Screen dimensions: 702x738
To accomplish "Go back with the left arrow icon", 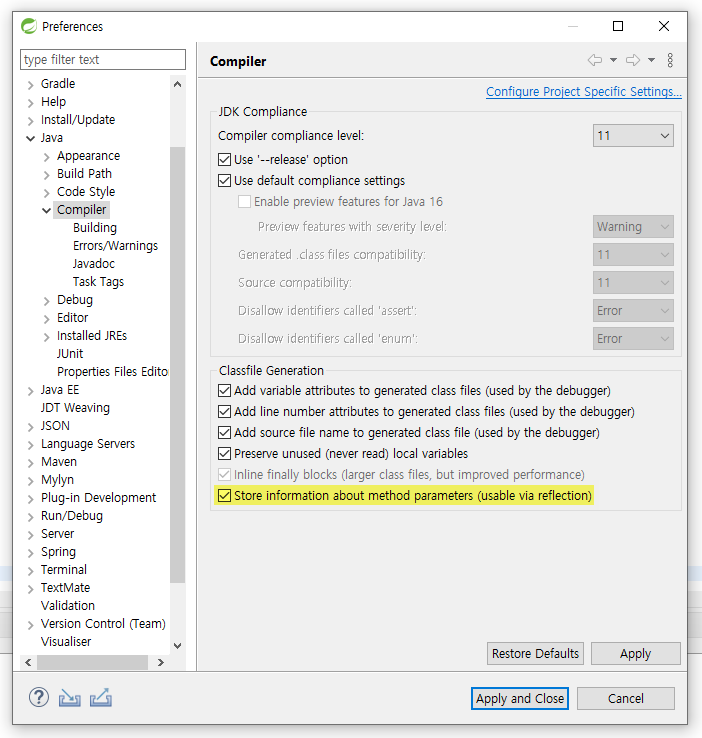I will coord(595,60).
